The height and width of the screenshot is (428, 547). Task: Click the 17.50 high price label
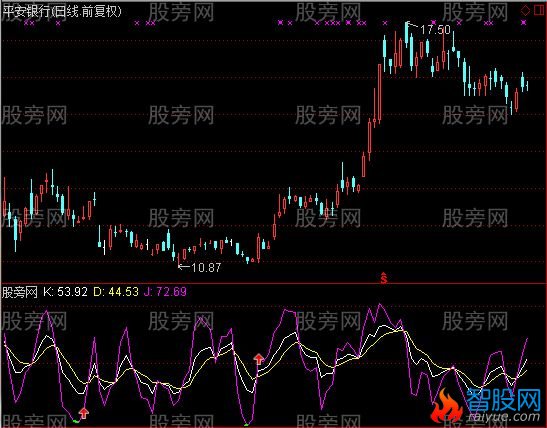click(x=435, y=30)
